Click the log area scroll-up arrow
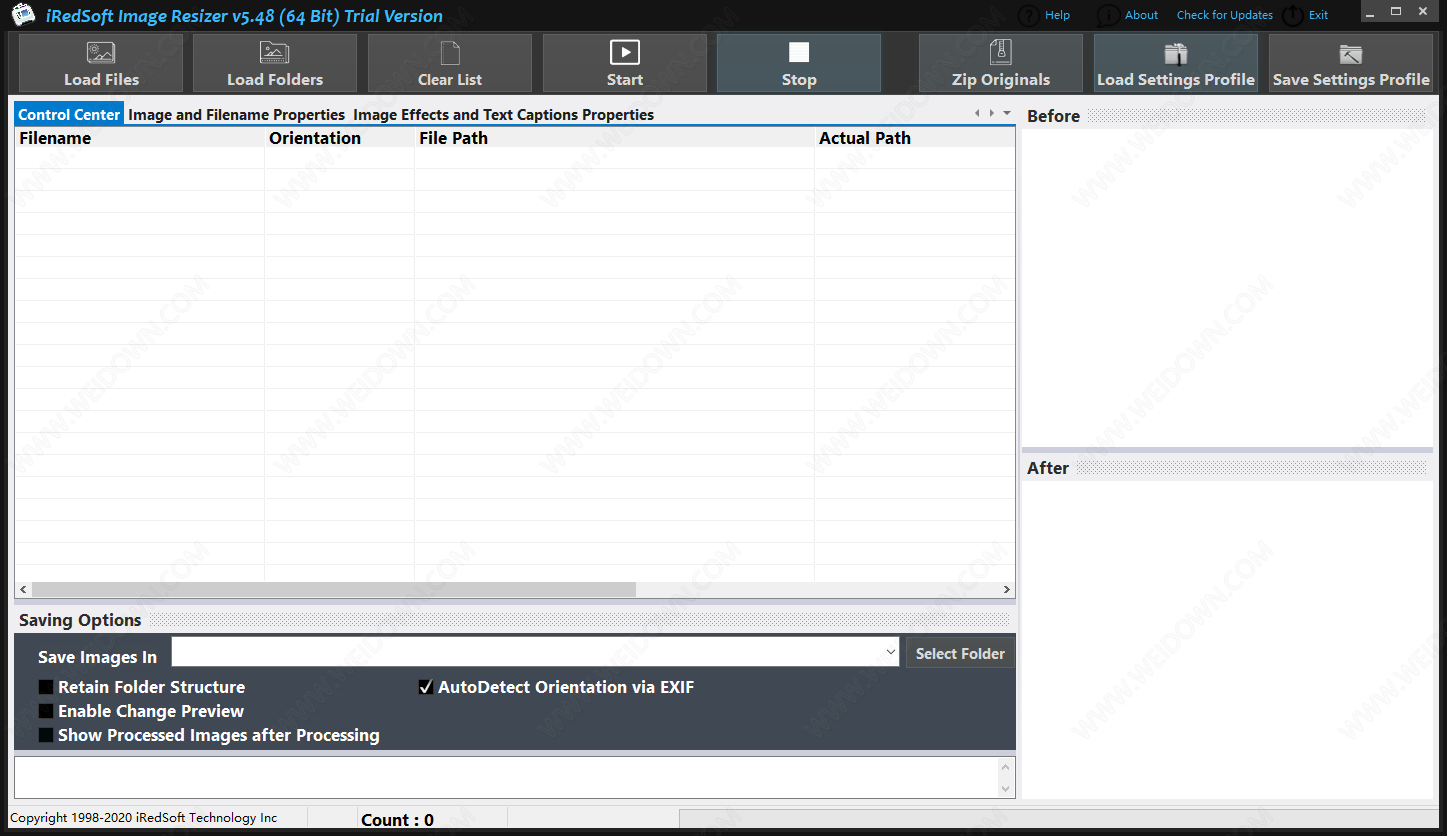1447x836 pixels. [1007, 767]
